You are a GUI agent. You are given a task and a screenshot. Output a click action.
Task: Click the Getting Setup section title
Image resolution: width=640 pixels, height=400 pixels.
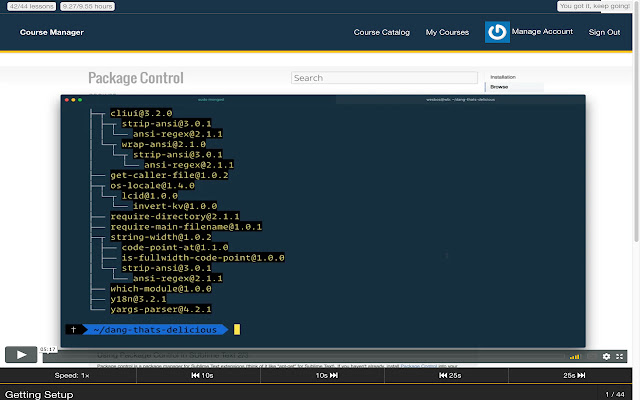[x=39, y=395]
